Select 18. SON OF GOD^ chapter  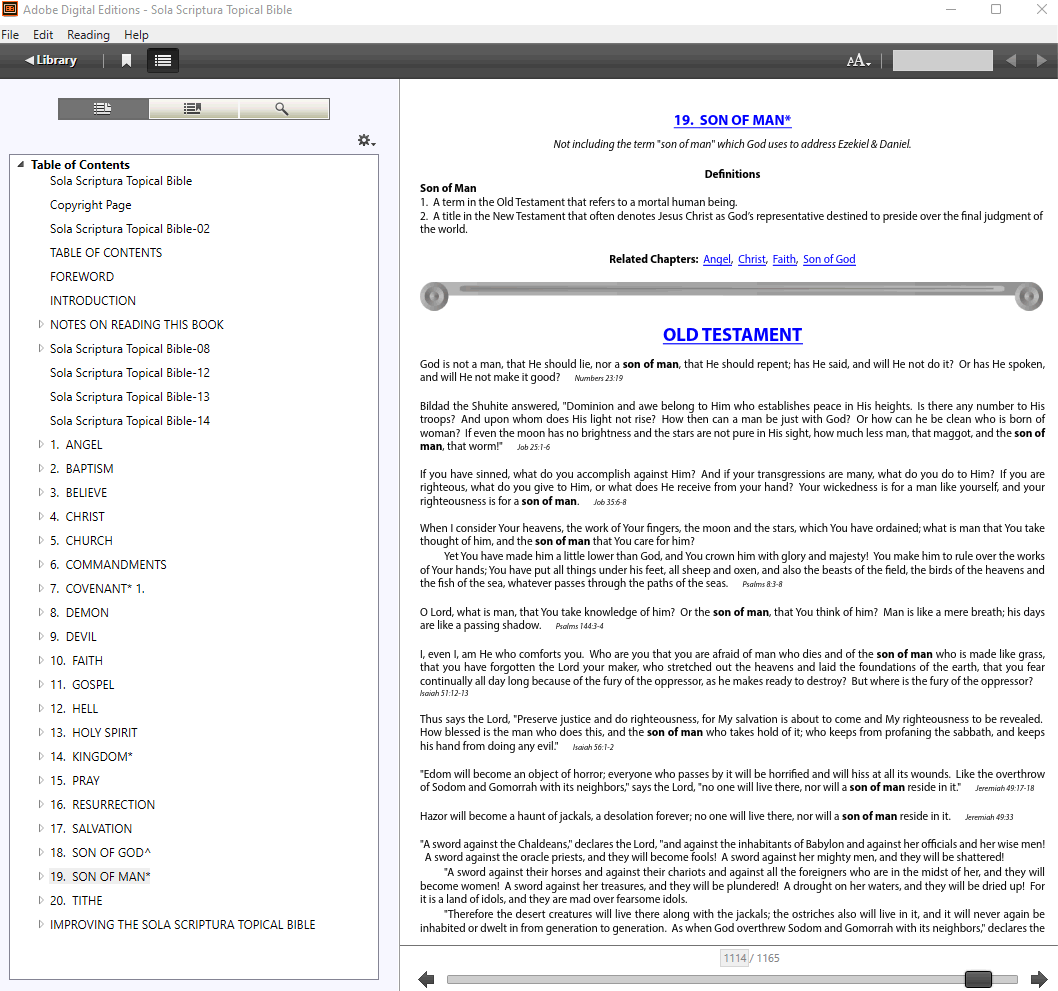101,853
